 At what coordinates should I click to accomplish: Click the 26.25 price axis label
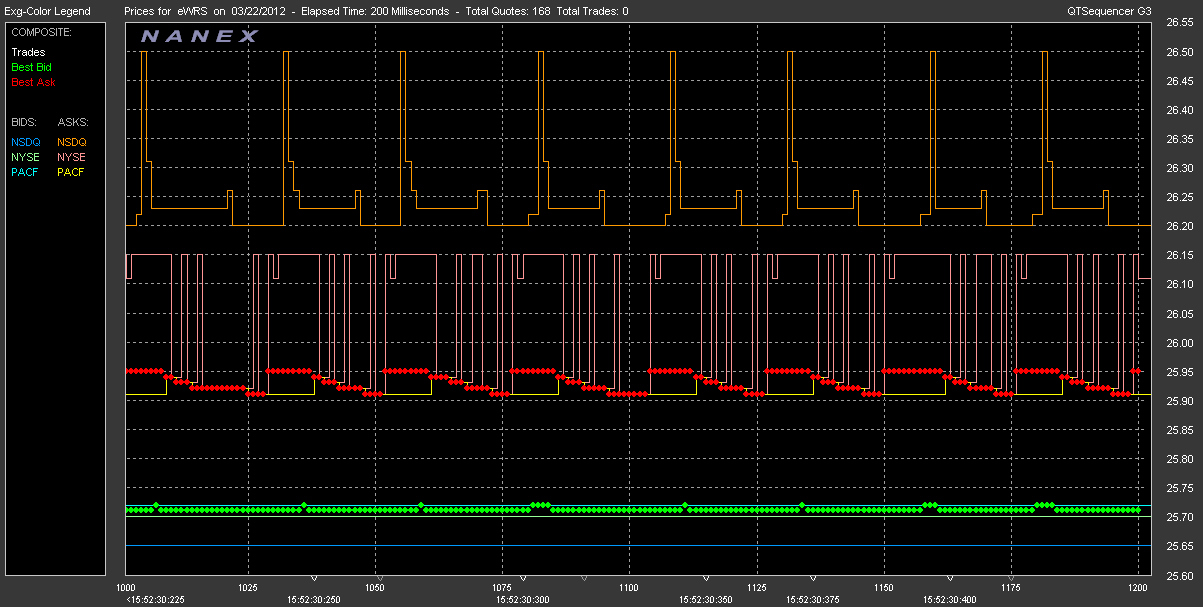click(1180, 197)
